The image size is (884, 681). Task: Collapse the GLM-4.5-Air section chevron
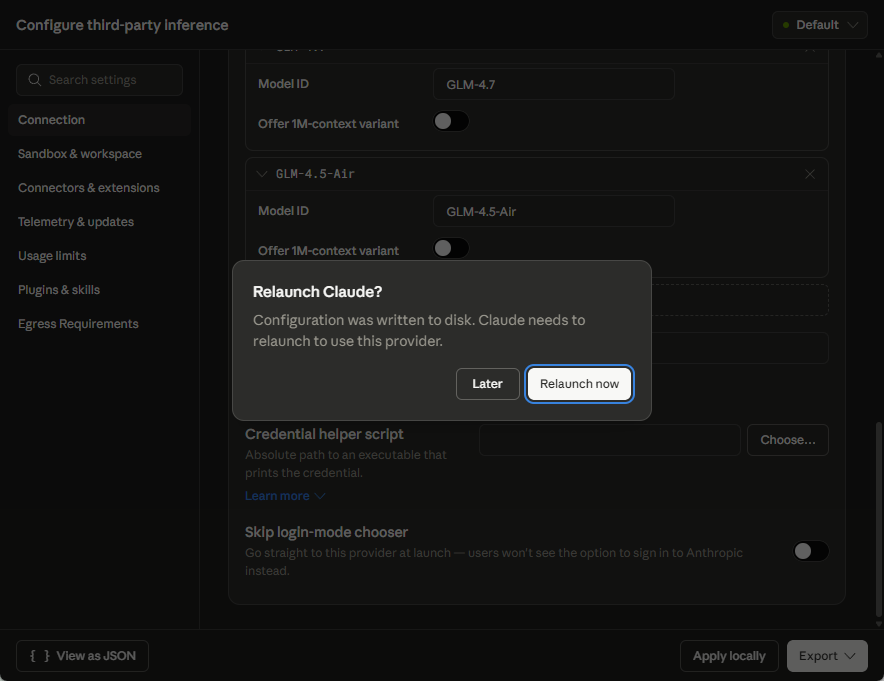click(x=262, y=174)
